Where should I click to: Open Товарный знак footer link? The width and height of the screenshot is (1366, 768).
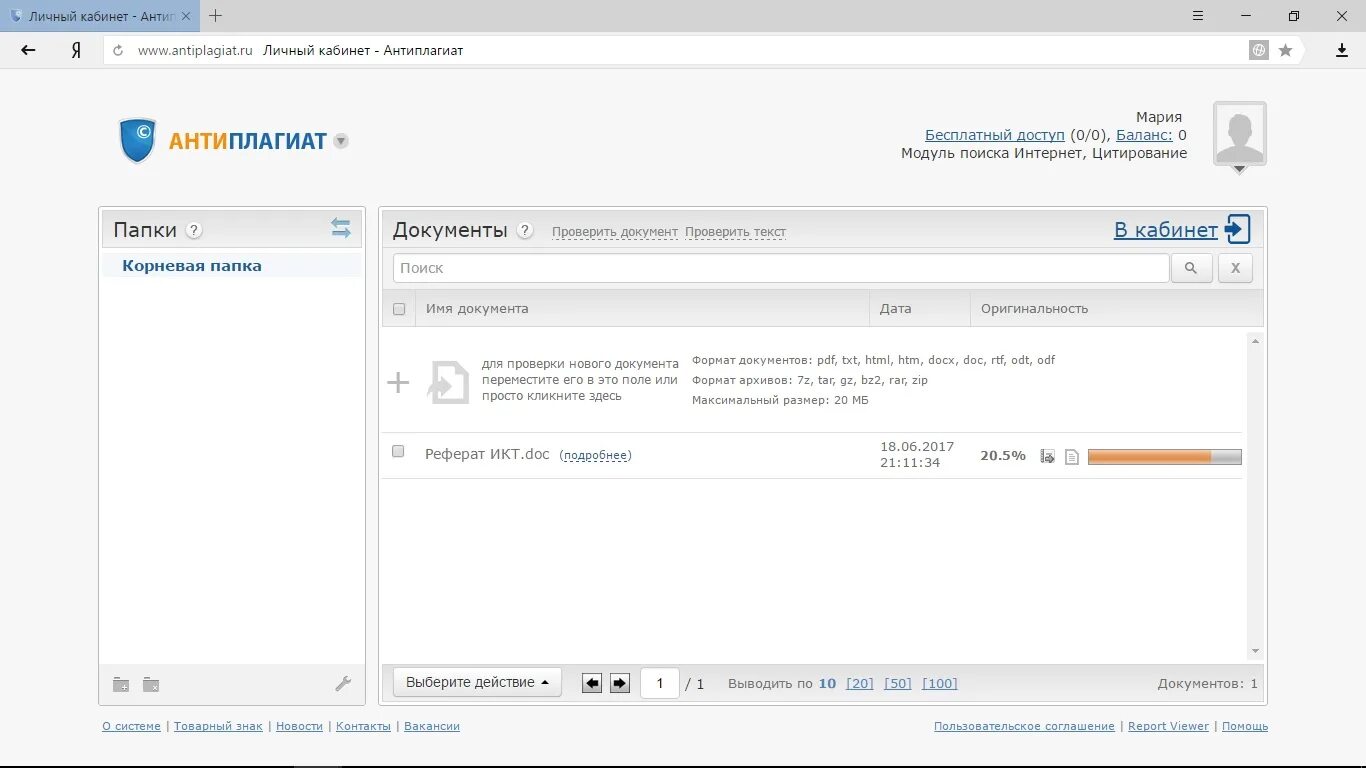[218, 726]
